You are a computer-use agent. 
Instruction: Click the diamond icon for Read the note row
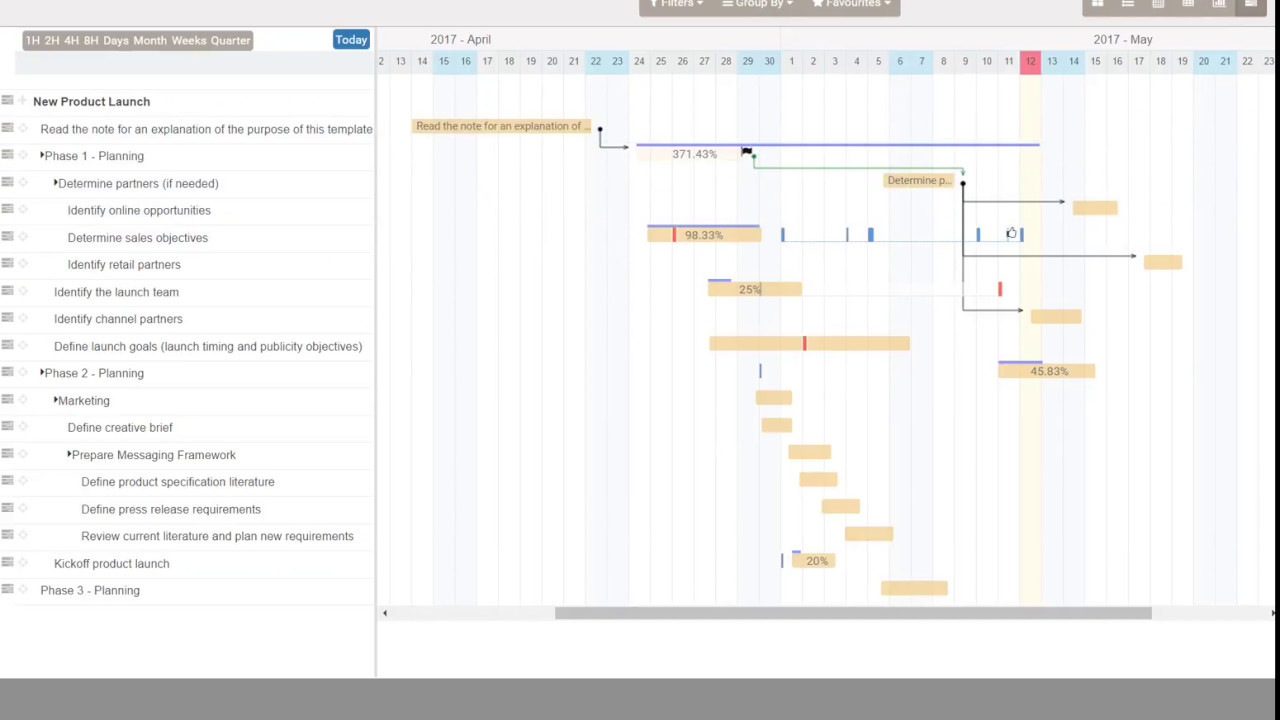click(23, 128)
